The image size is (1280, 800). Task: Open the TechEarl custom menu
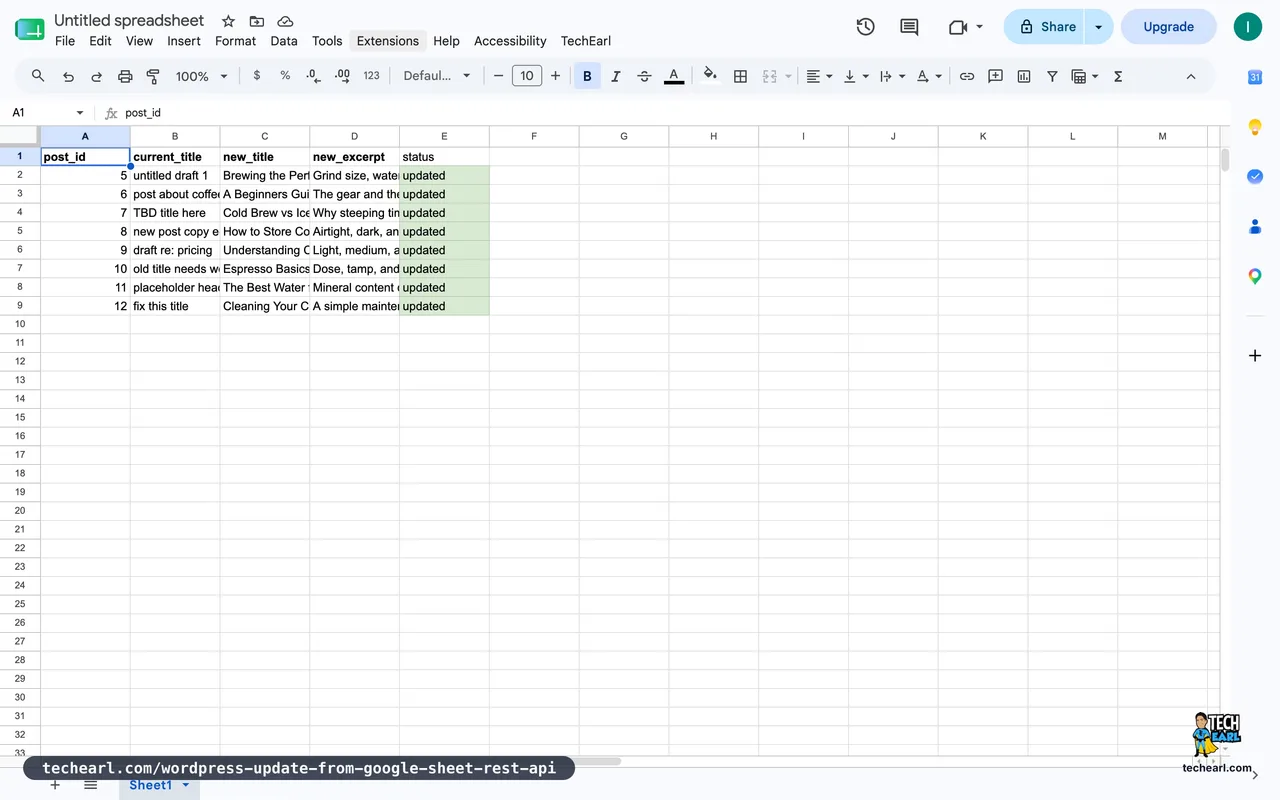click(x=586, y=41)
